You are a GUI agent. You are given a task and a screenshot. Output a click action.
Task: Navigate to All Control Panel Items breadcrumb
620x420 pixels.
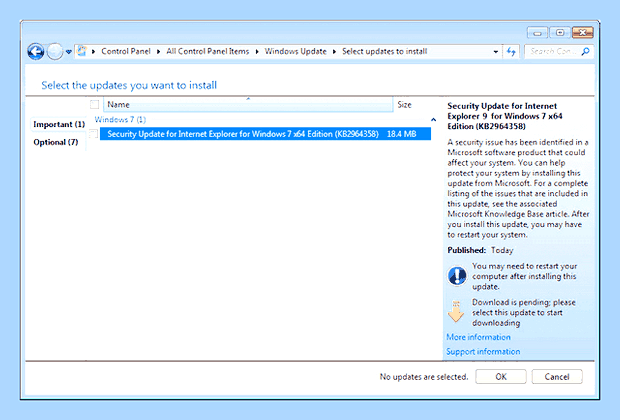coord(208,51)
